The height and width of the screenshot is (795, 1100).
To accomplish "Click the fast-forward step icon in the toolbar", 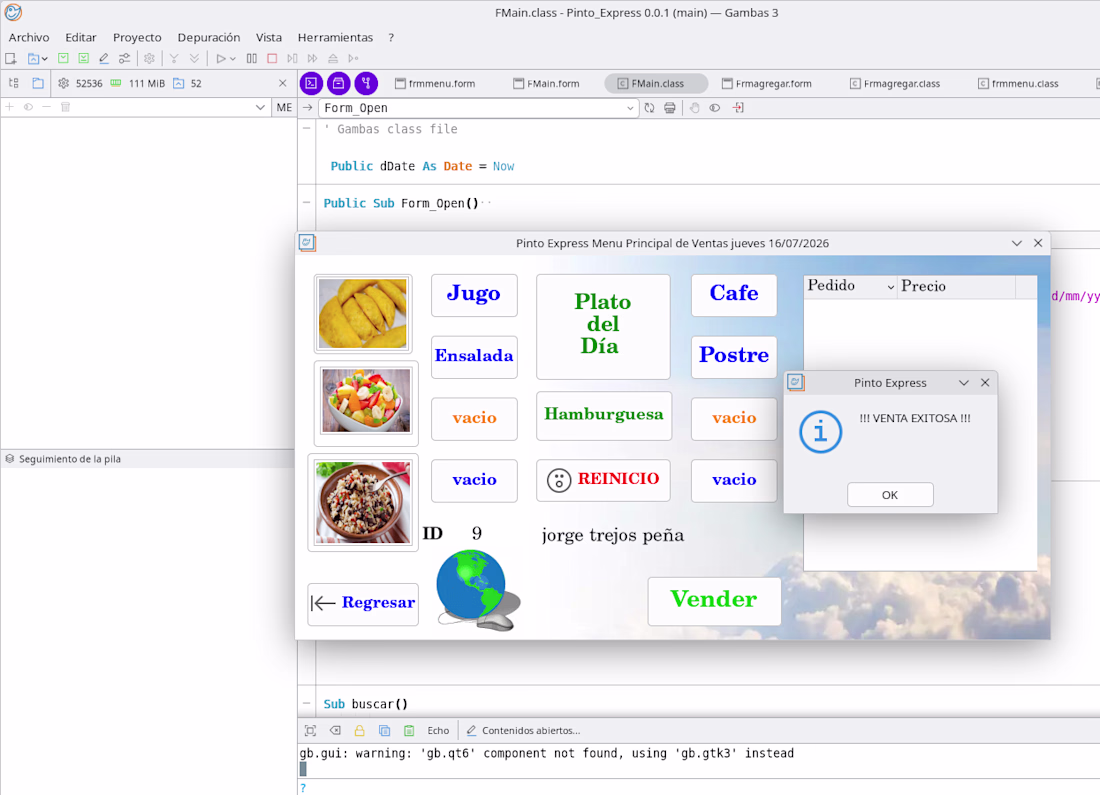I will coord(313,58).
